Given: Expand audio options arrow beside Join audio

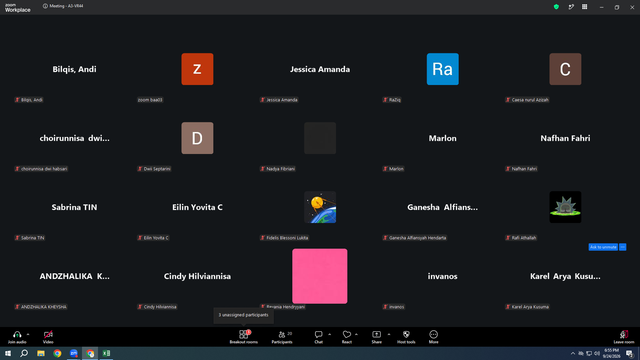Looking at the screenshot, I should click(28, 334).
